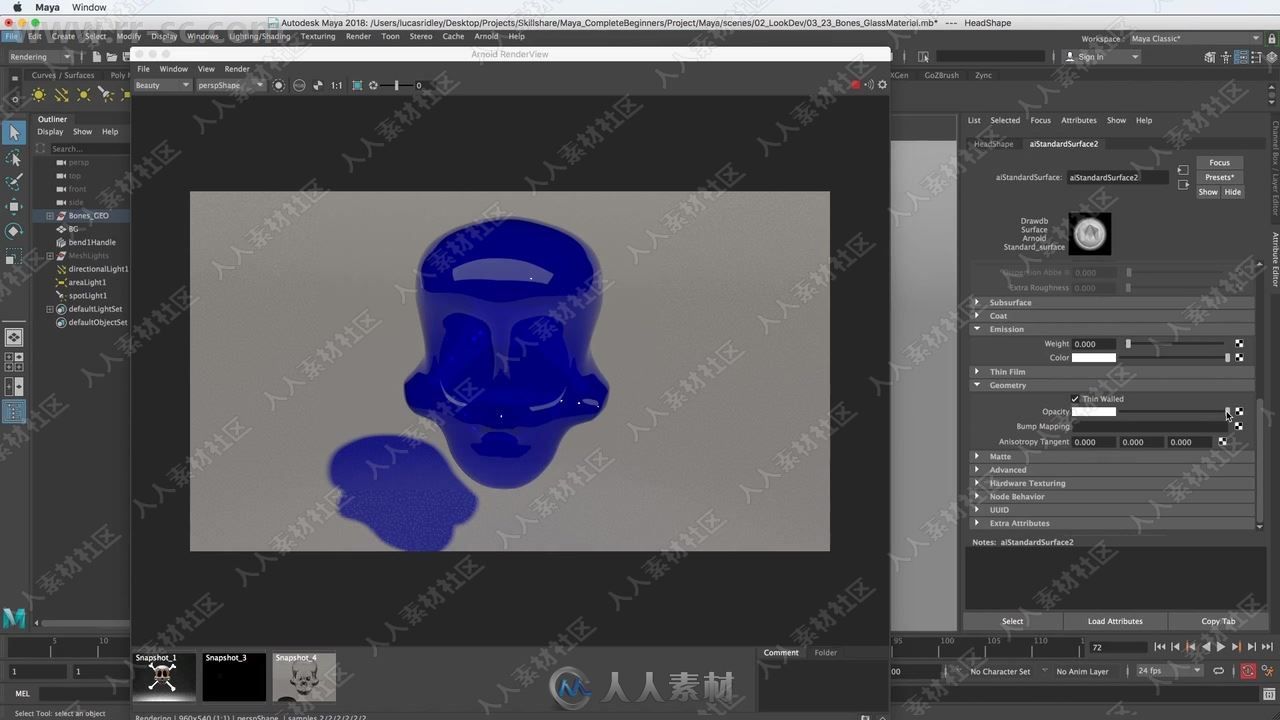Expand the MeshLights group in Outliner
Image resolution: width=1280 pixels, height=720 pixels.
point(50,256)
